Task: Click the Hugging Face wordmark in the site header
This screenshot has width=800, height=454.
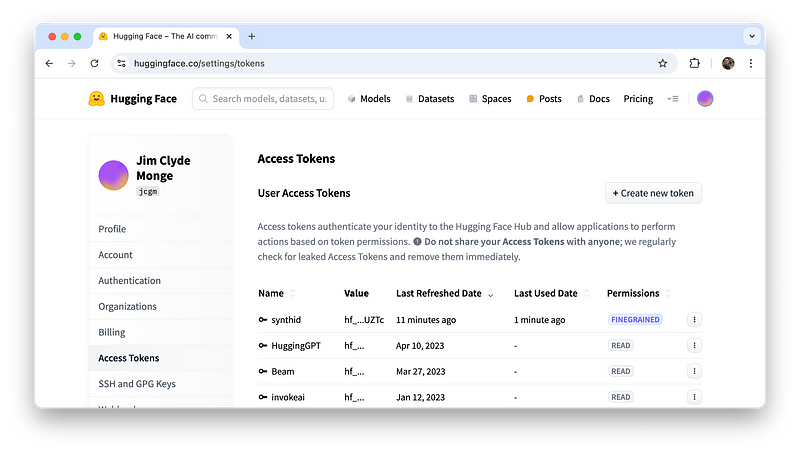Action: 143,98
